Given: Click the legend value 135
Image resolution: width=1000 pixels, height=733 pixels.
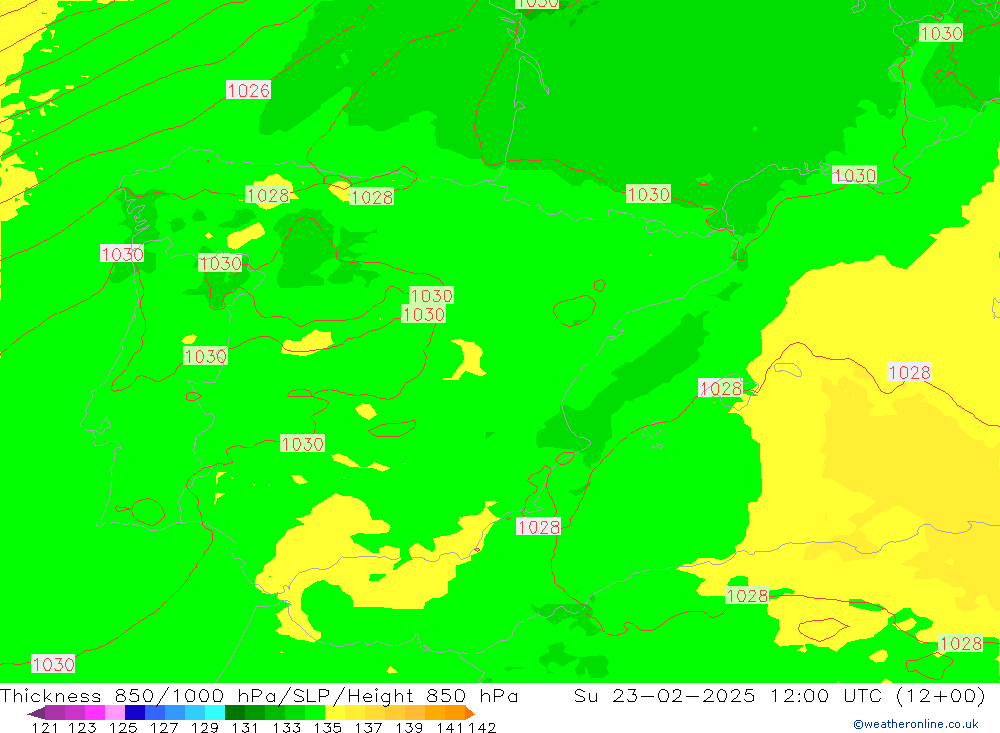Looking at the screenshot, I should [x=327, y=727].
